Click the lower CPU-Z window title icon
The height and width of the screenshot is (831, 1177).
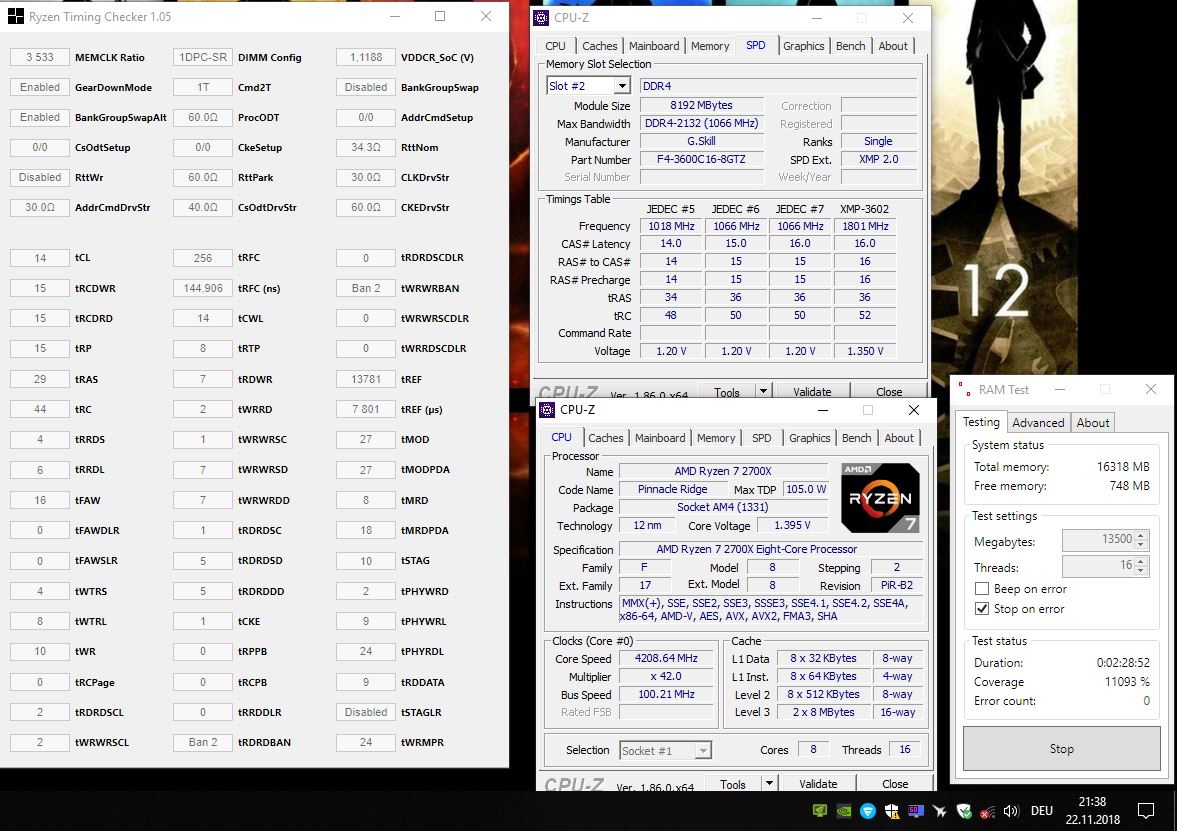pyautogui.click(x=547, y=410)
